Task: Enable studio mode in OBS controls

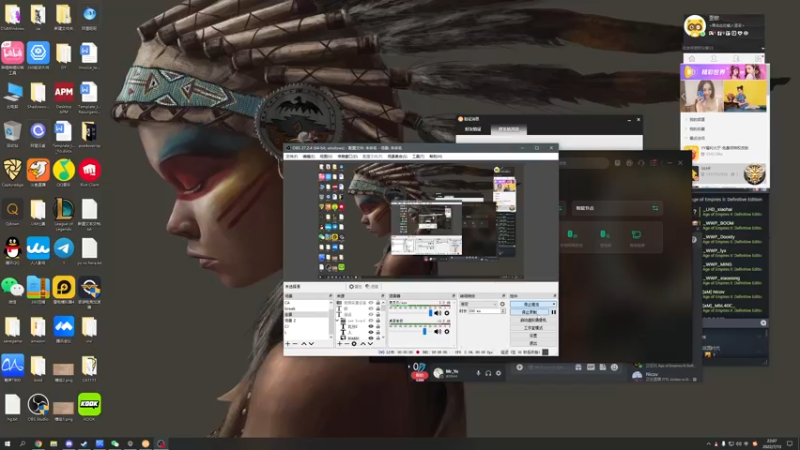Action: pos(534,328)
